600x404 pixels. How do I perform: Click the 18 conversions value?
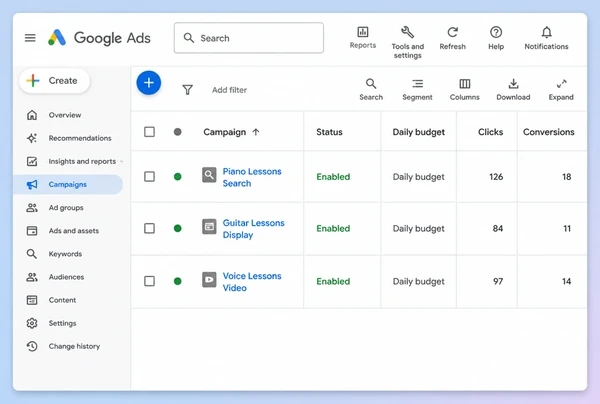coord(566,177)
